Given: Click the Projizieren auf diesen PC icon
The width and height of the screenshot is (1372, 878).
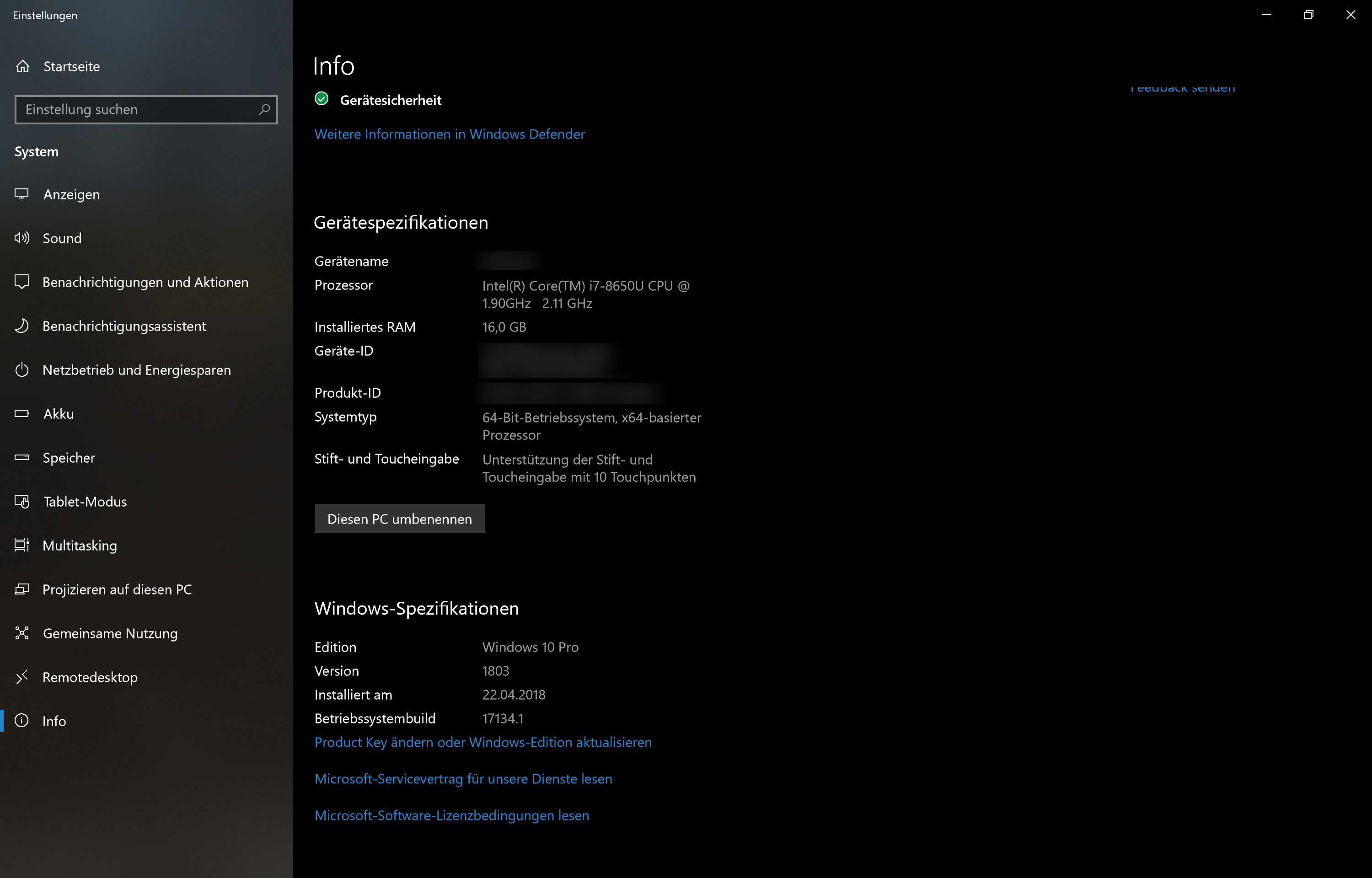Looking at the screenshot, I should 21,589.
